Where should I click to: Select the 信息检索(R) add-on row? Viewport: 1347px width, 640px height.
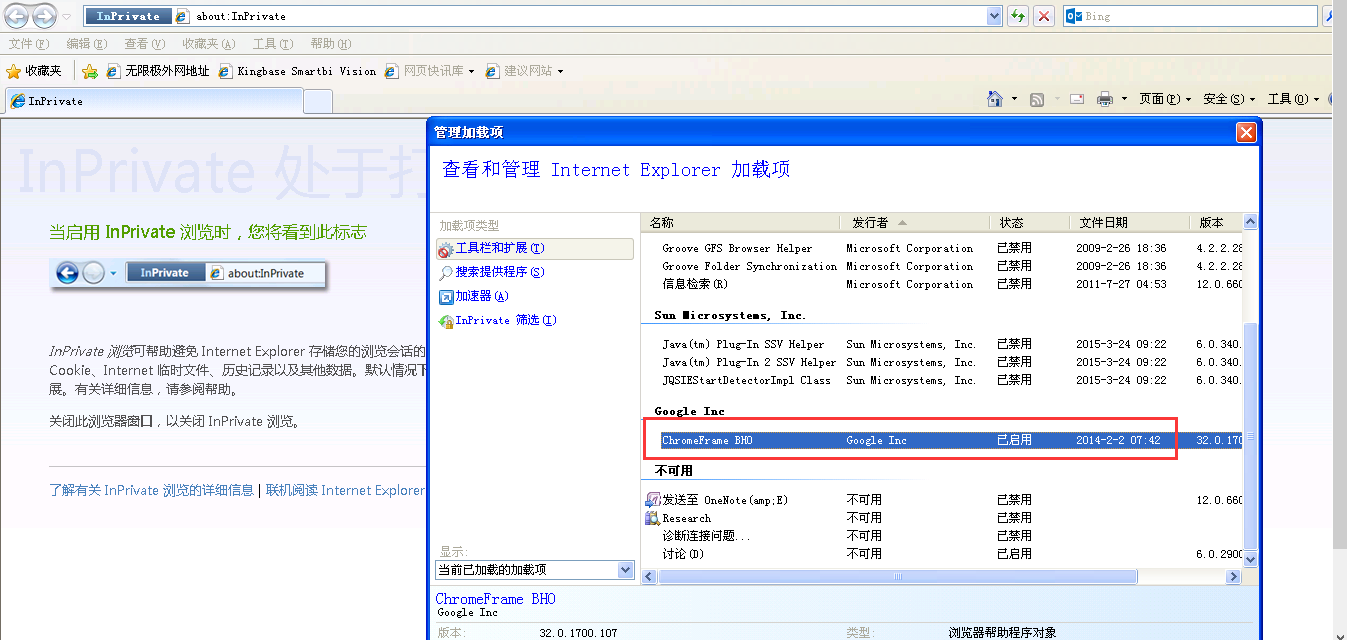(x=943, y=284)
